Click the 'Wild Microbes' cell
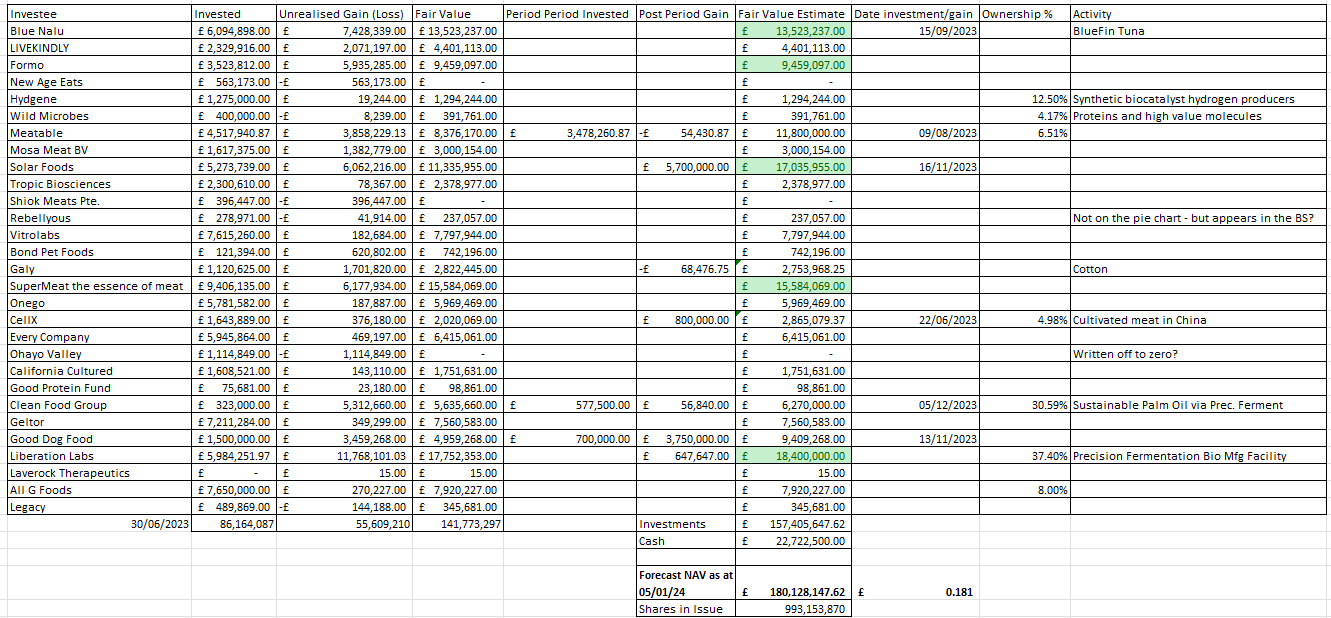Screen dimensions: 1331x618 (x=99, y=116)
